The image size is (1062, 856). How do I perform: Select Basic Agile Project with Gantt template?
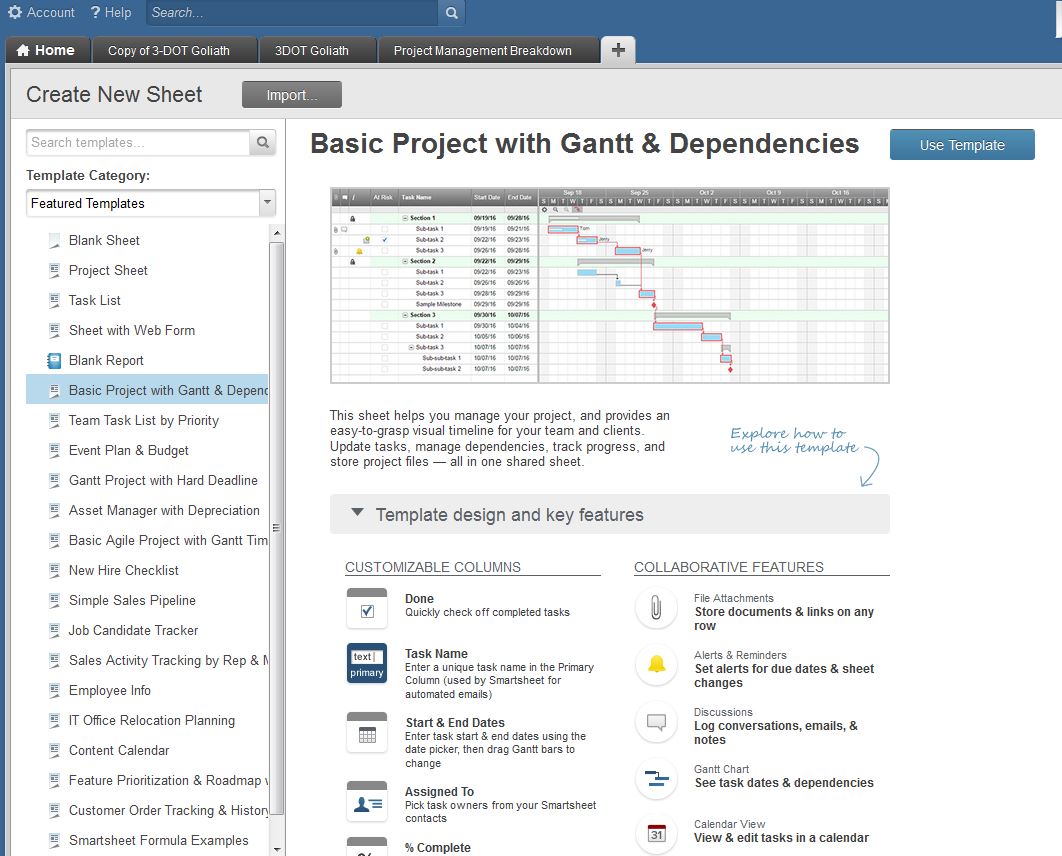pos(147,540)
